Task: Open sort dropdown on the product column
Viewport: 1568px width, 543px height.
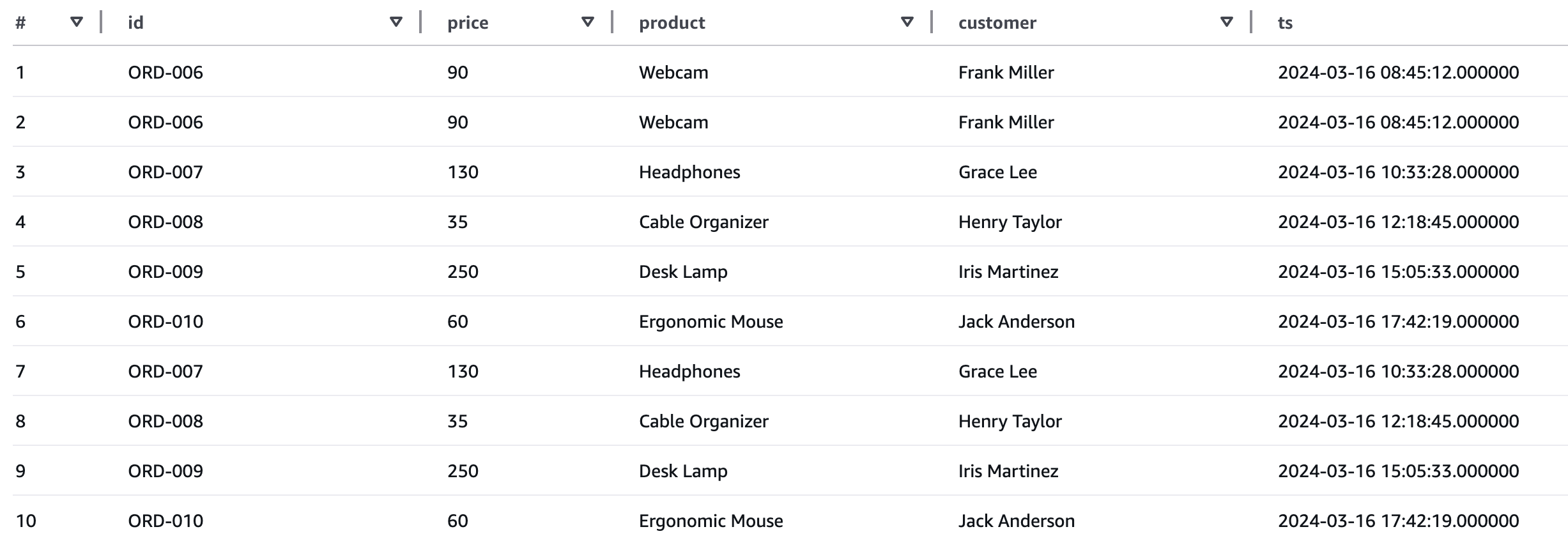Action: click(907, 22)
